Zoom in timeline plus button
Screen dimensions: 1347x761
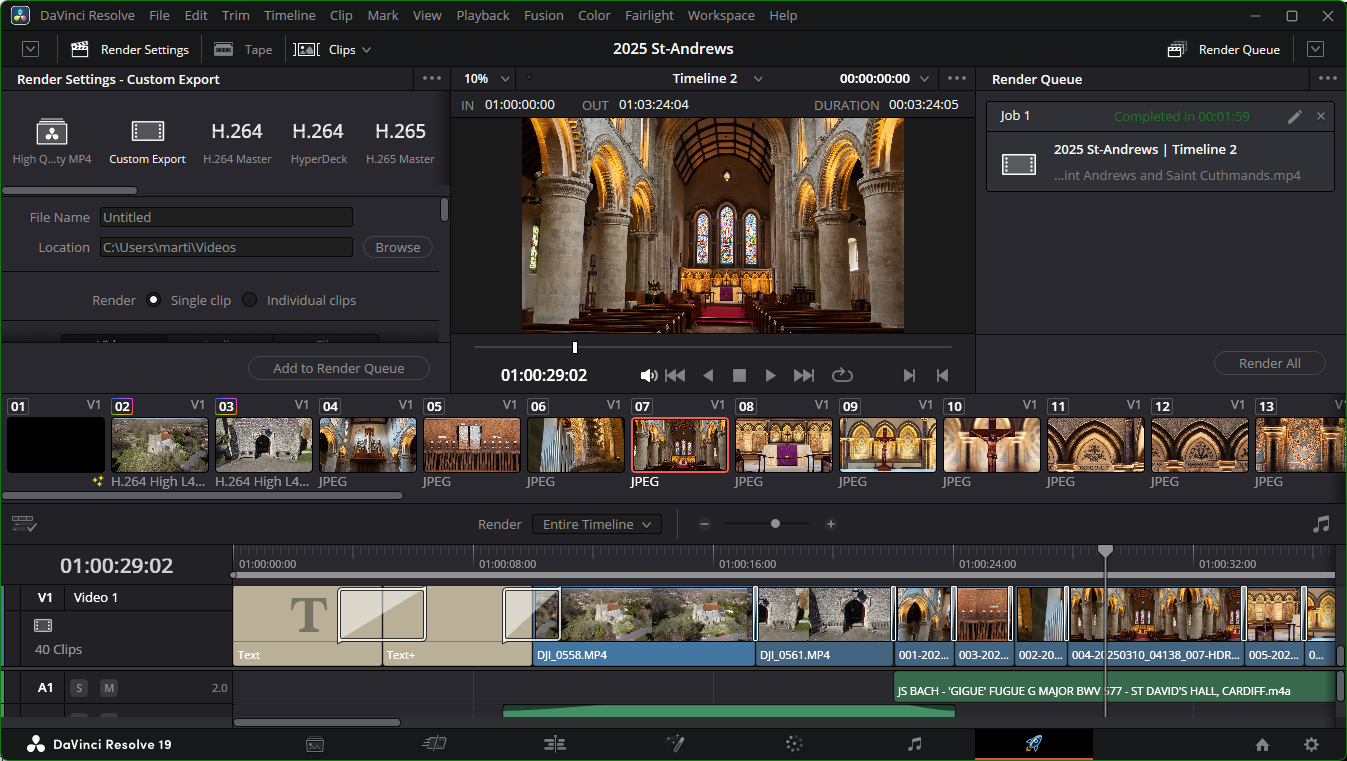tap(830, 524)
